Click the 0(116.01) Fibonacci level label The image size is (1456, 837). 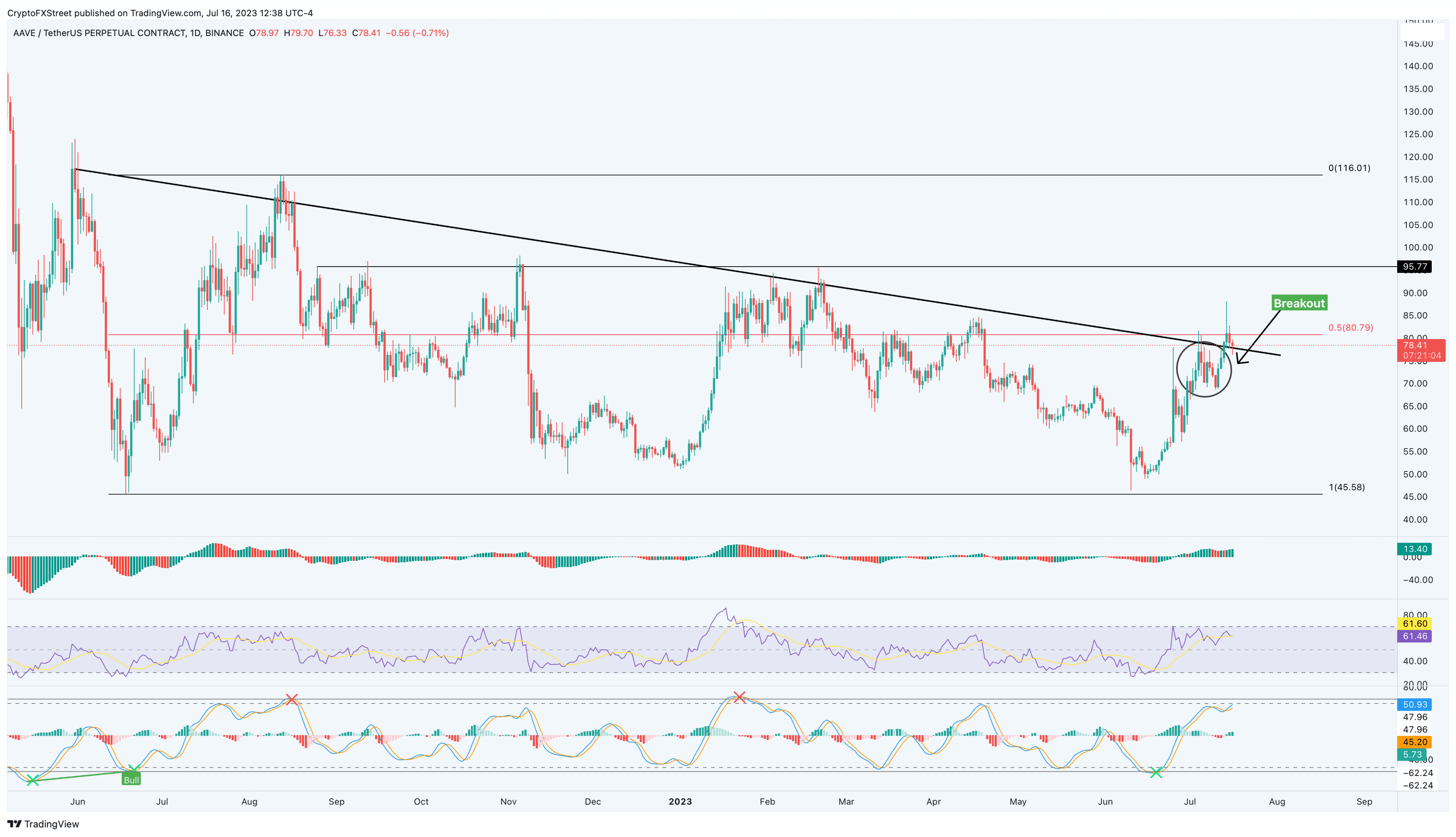(1349, 168)
